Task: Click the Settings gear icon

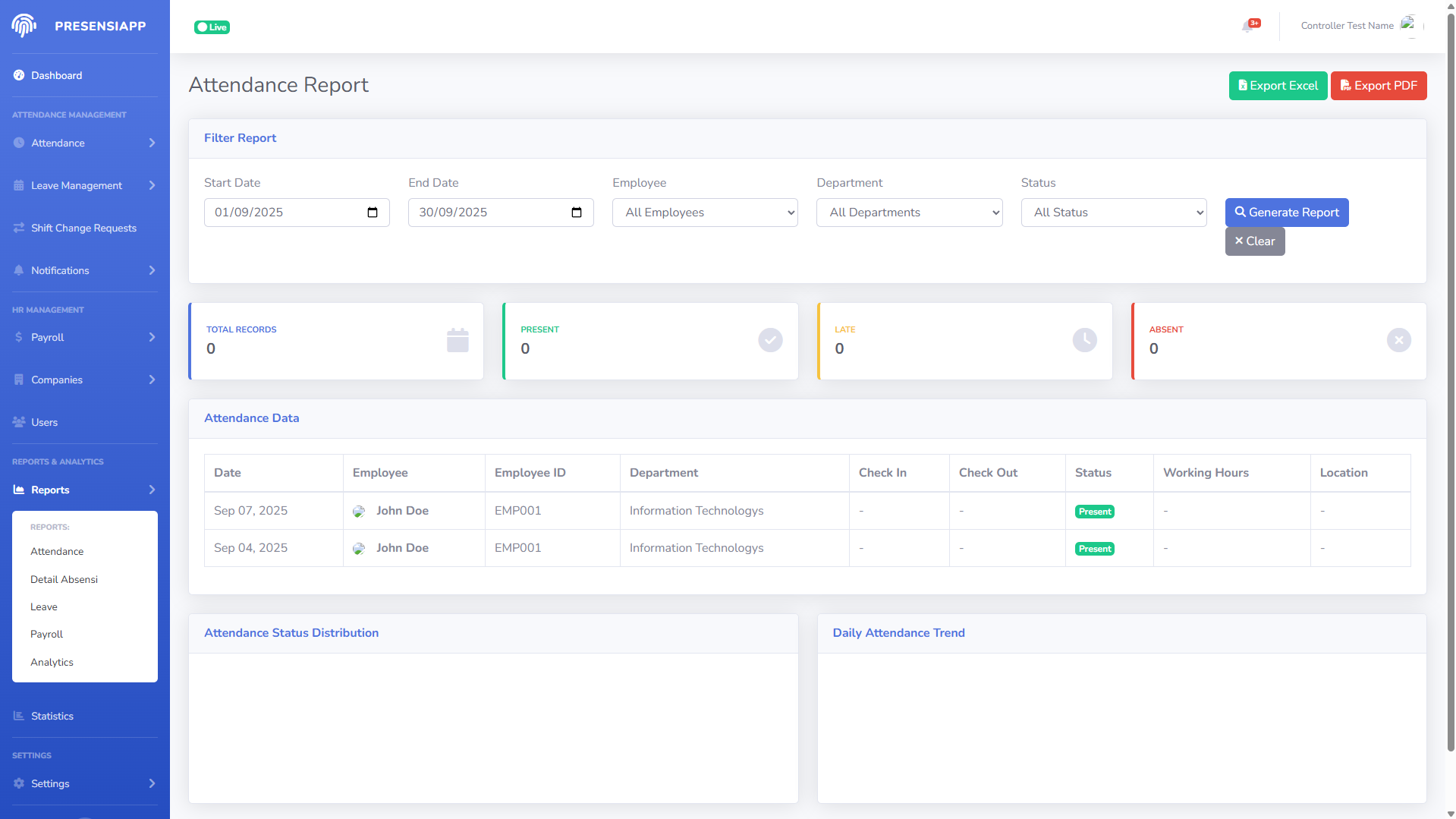Action: 19,783
